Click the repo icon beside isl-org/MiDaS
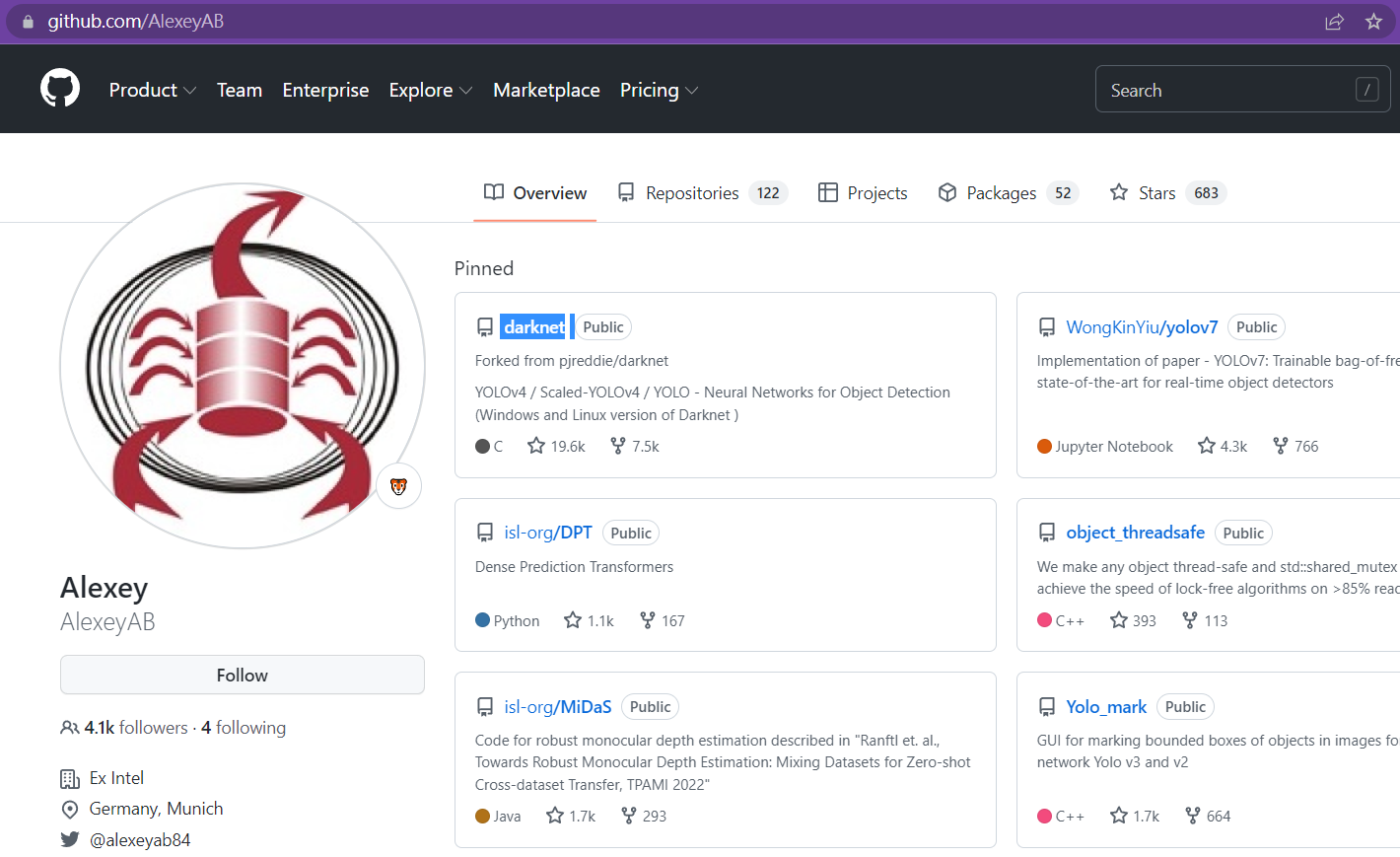Screen dimensions: 1400x857 click(485, 707)
